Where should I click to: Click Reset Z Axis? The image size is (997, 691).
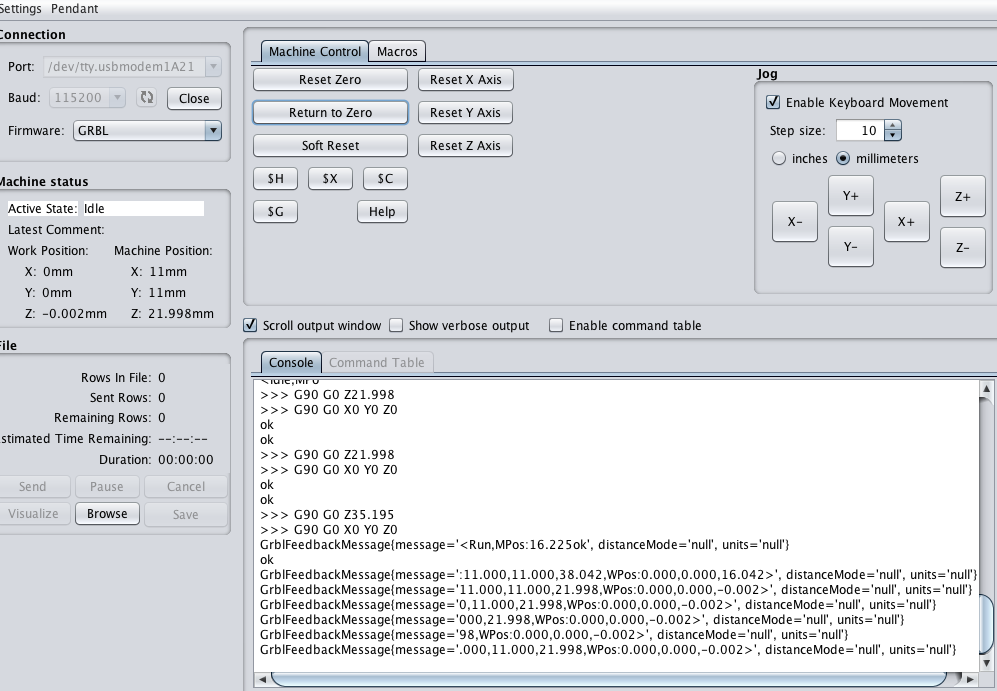click(465, 146)
